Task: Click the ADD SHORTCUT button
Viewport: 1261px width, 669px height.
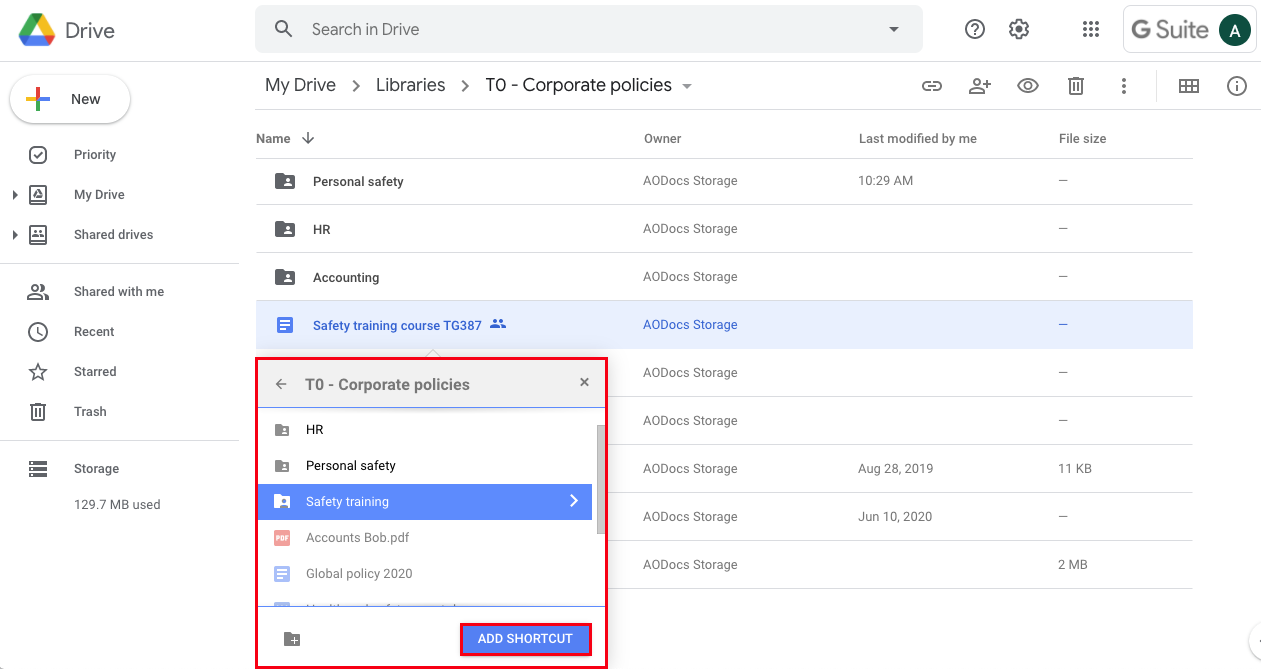Action: (525, 639)
